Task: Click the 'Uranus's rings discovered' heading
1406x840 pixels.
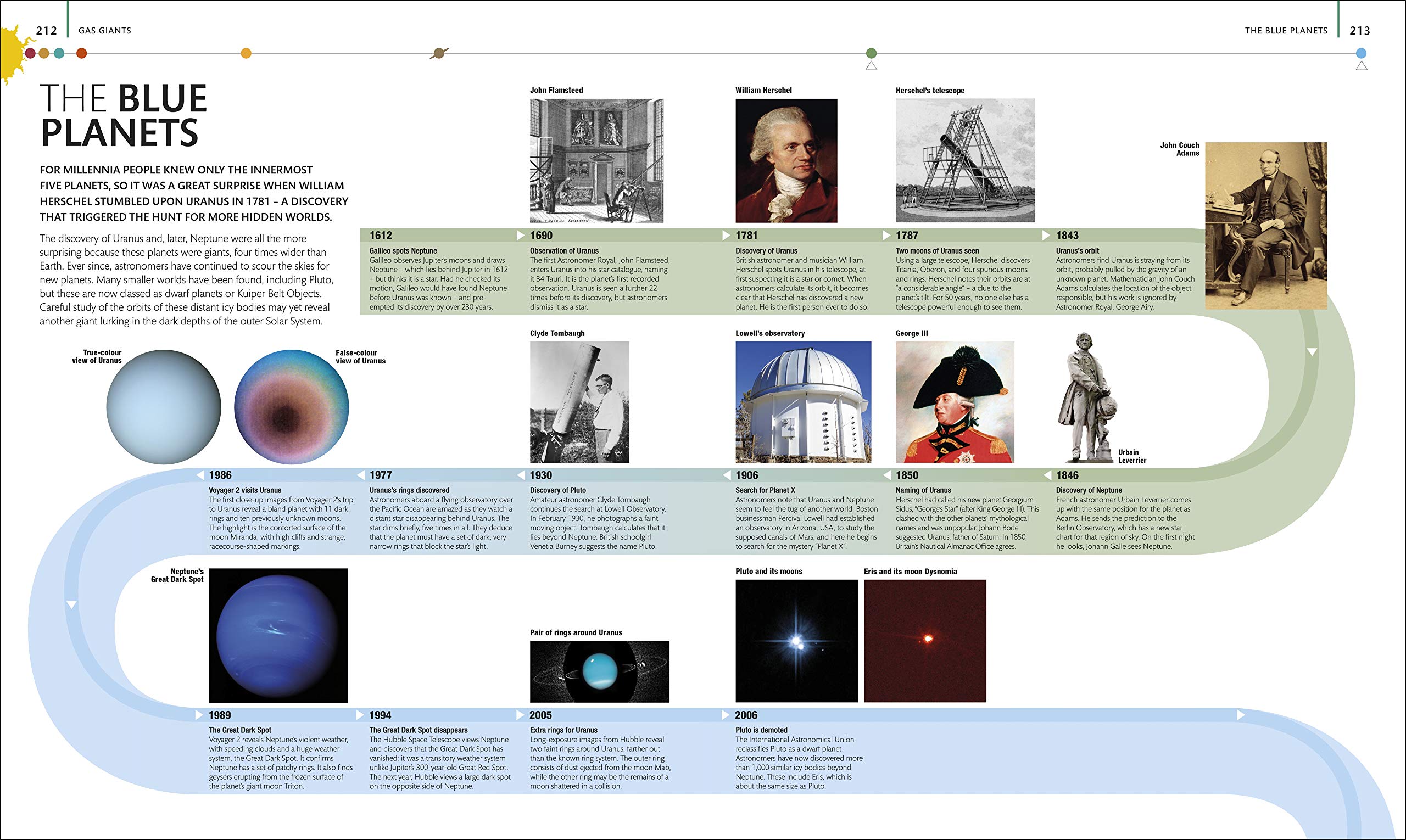Action: click(409, 490)
